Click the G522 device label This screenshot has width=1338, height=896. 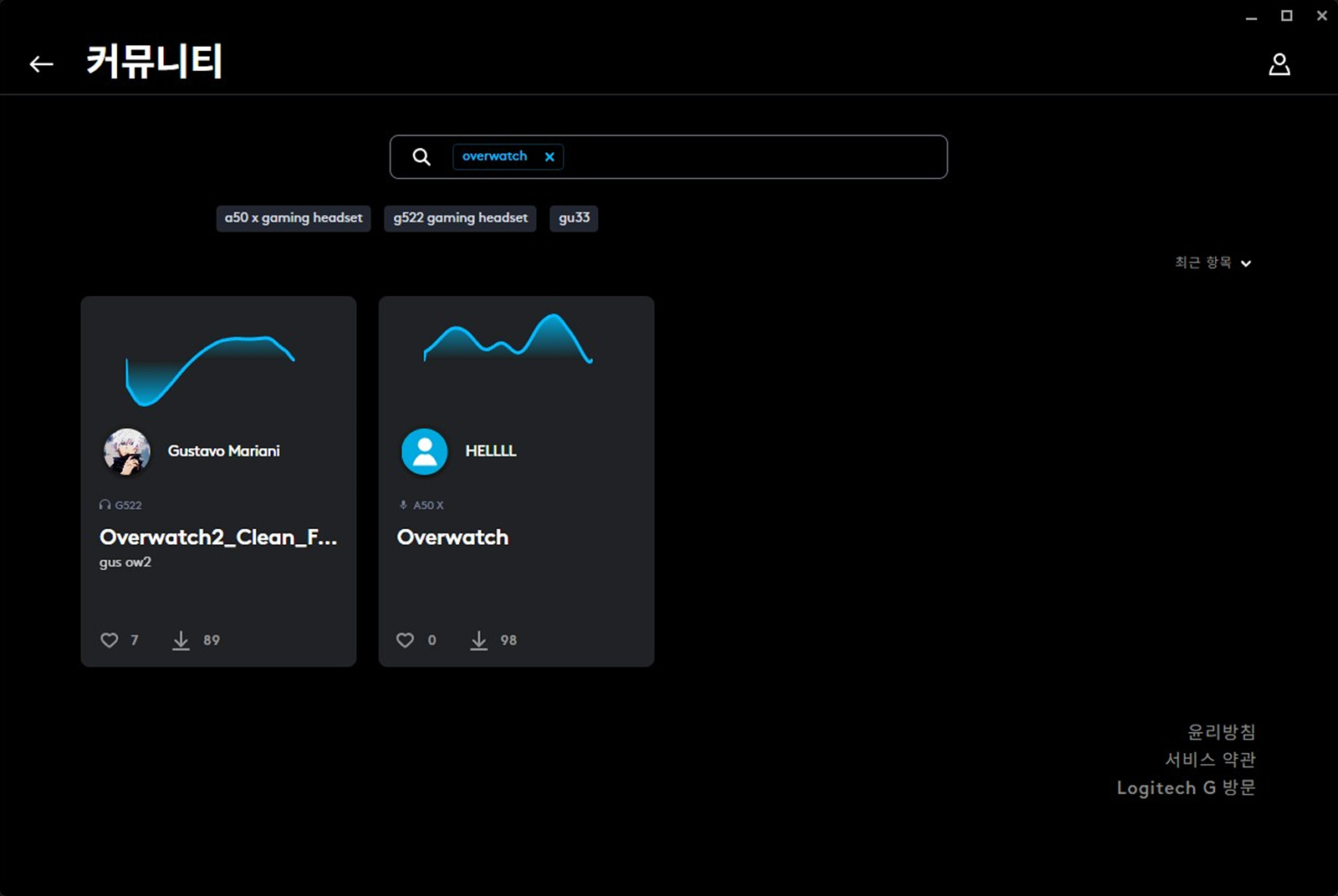pos(129,505)
